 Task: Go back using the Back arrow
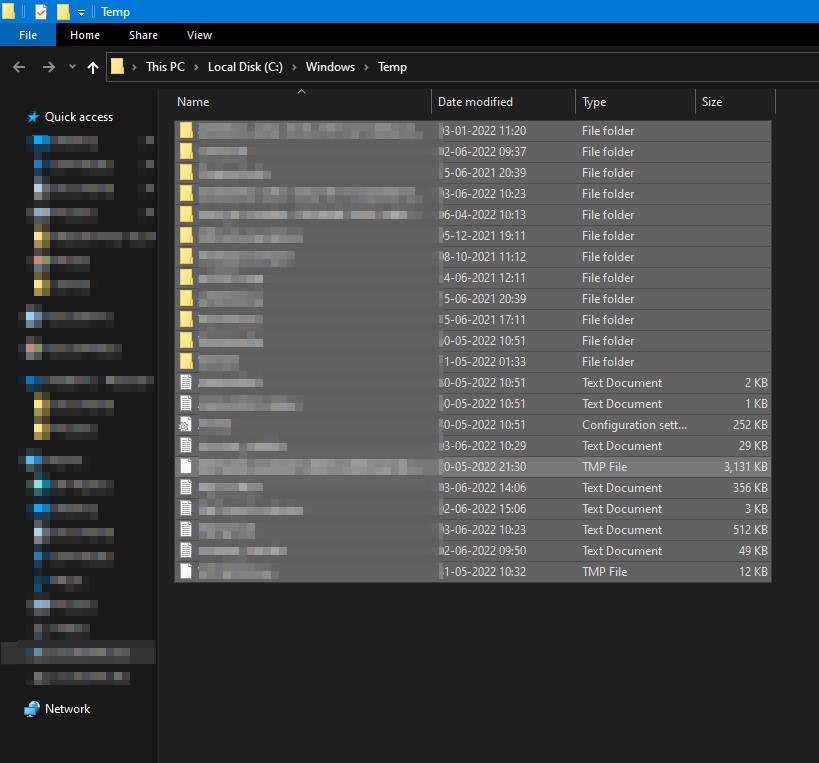(x=19, y=67)
